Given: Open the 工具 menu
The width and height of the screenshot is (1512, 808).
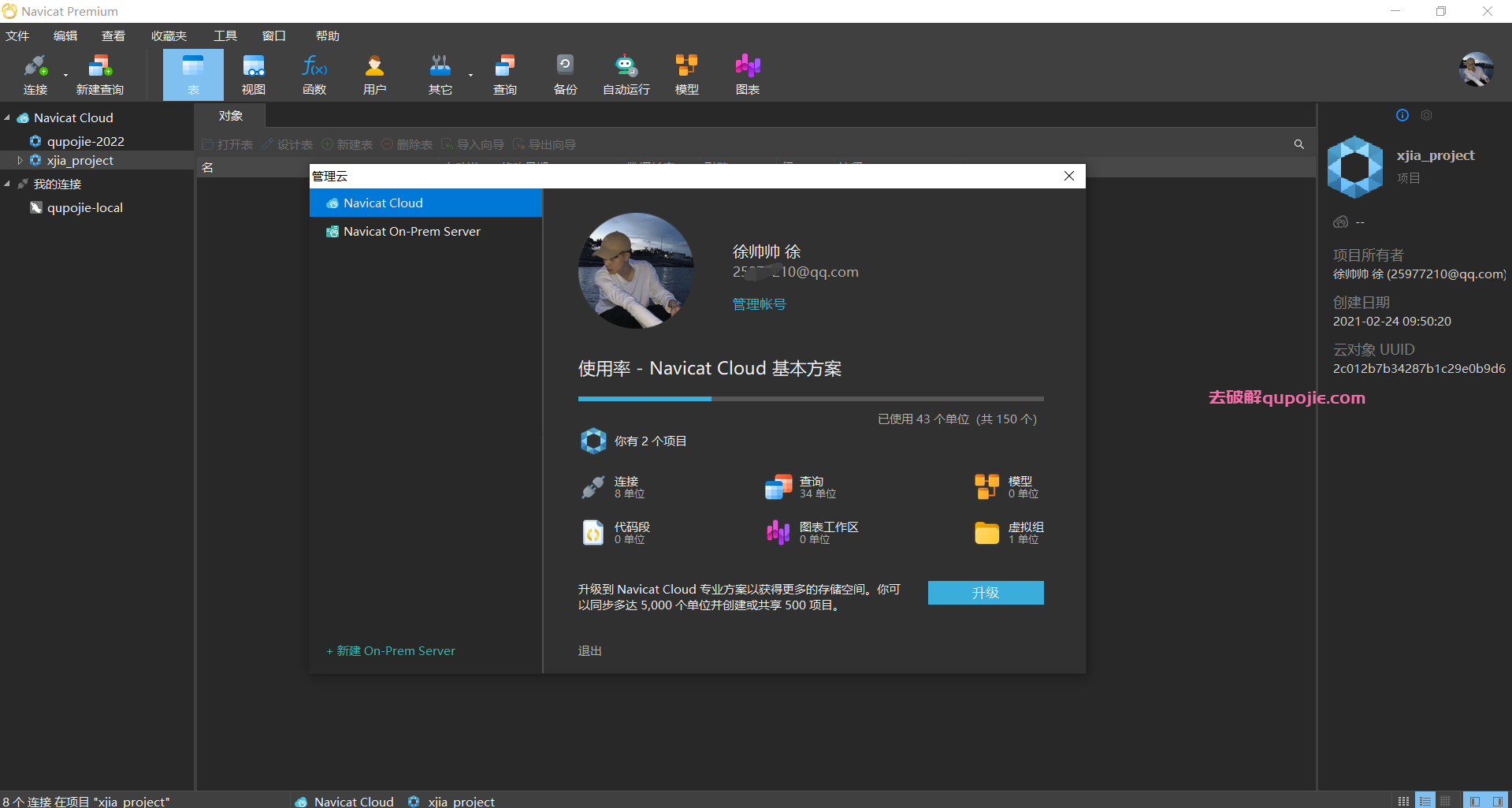Looking at the screenshot, I should pyautogui.click(x=225, y=36).
